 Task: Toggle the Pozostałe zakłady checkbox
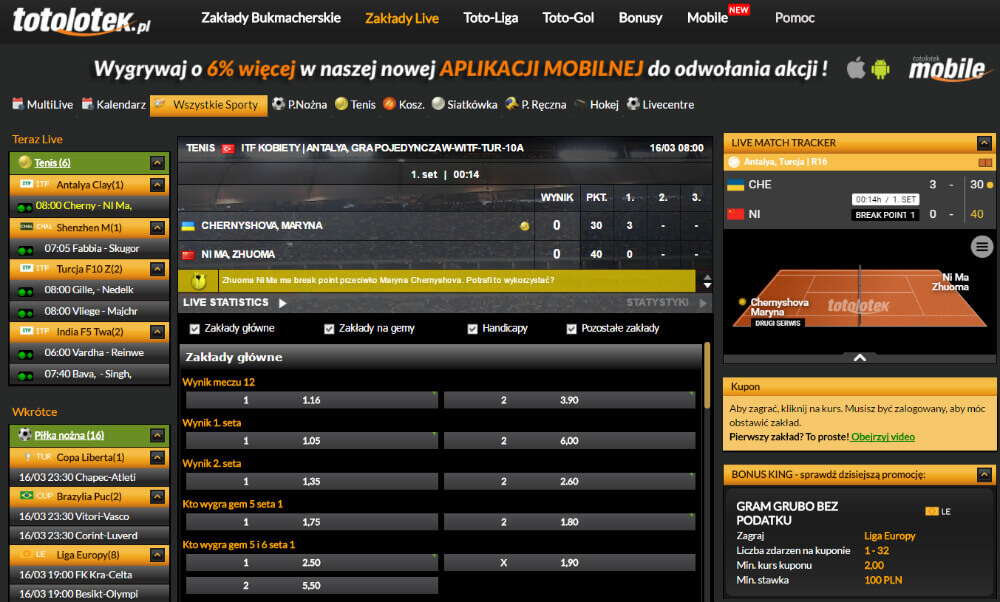click(x=571, y=329)
